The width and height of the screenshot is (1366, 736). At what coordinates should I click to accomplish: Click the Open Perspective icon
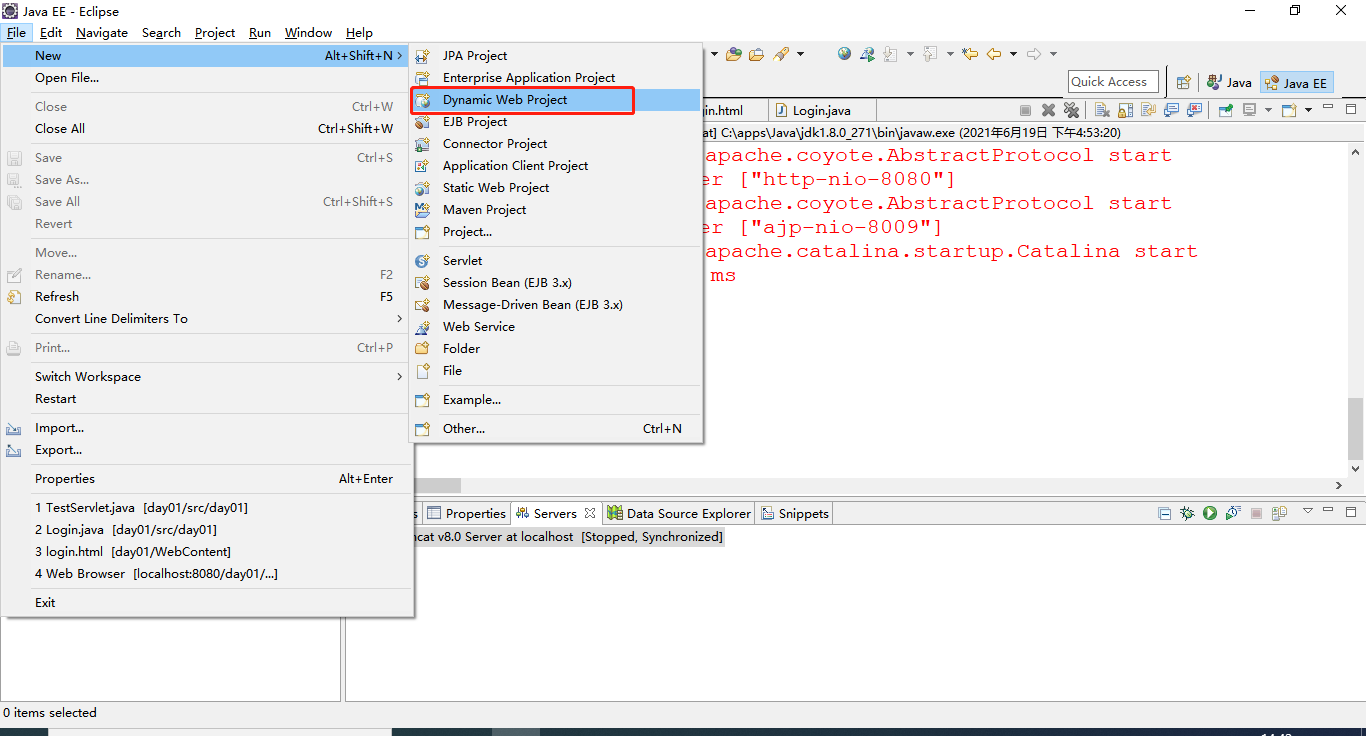tap(1183, 83)
